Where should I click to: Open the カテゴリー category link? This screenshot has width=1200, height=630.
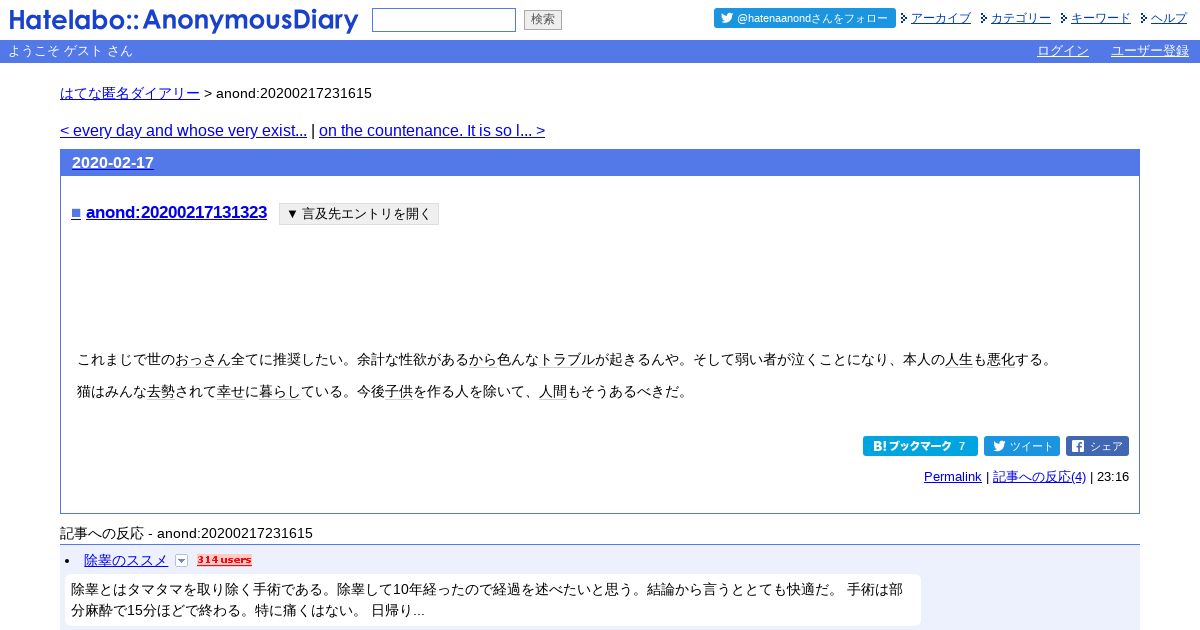[x=1021, y=18]
